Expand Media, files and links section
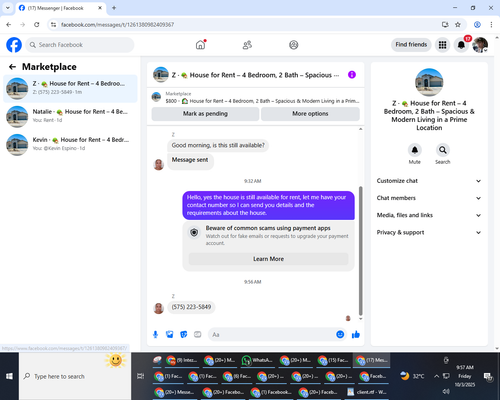 click(429, 215)
